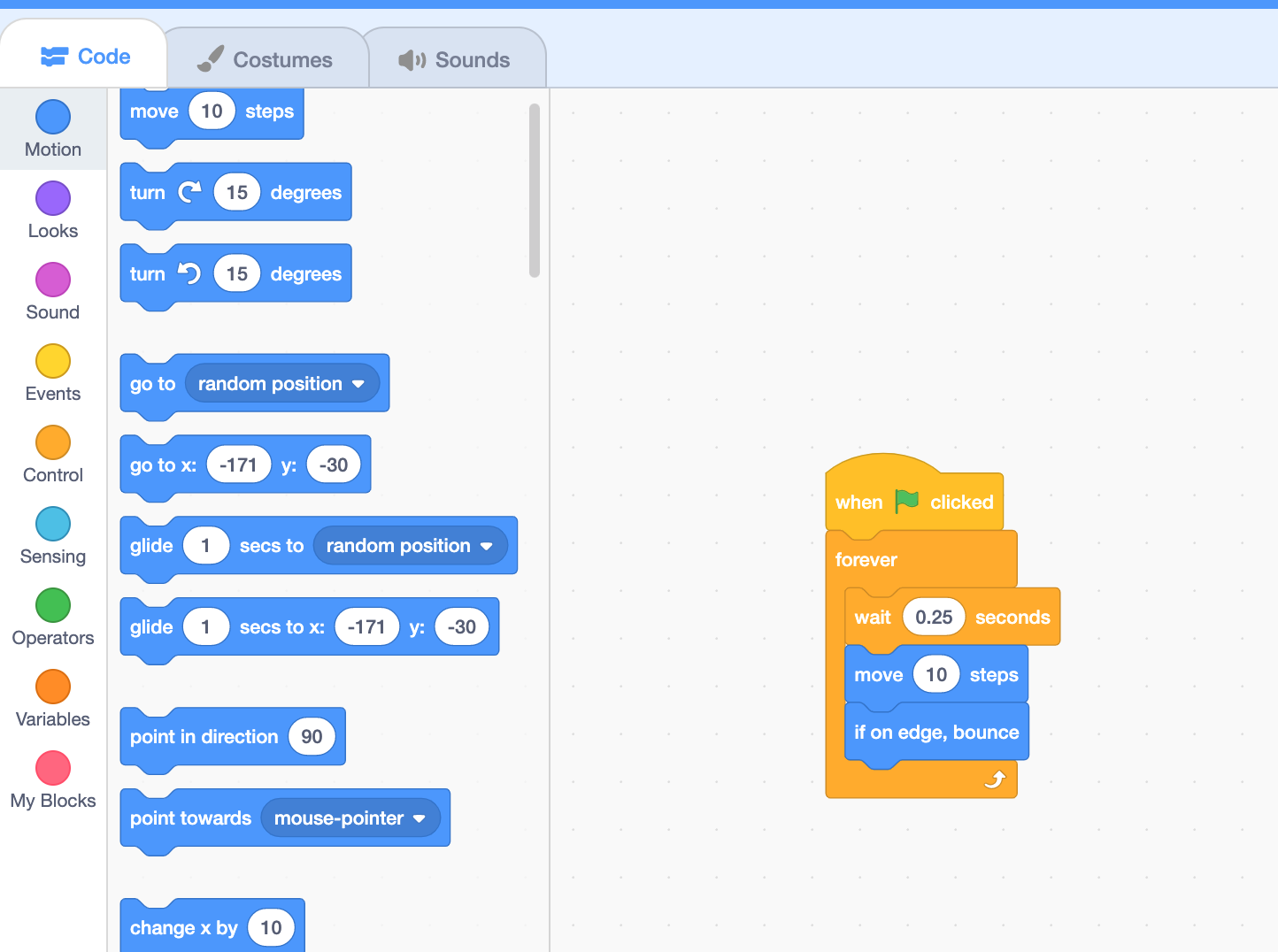Click the palette move steps value 10
1278x952 pixels.
pyautogui.click(x=212, y=111)
